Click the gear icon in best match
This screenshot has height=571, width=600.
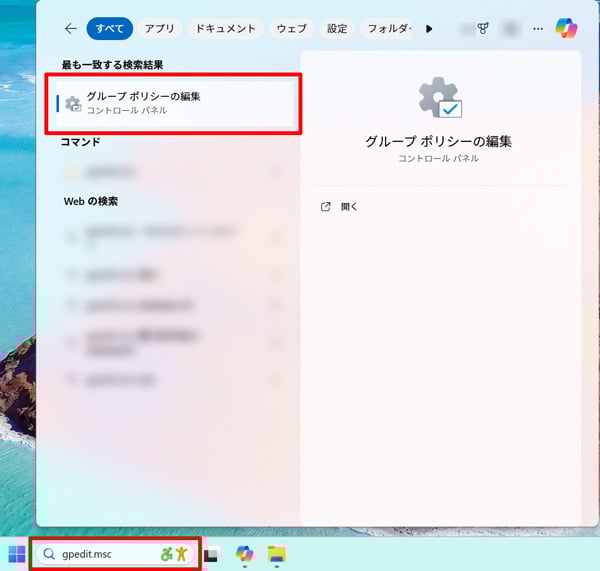[x=73, y=104]
